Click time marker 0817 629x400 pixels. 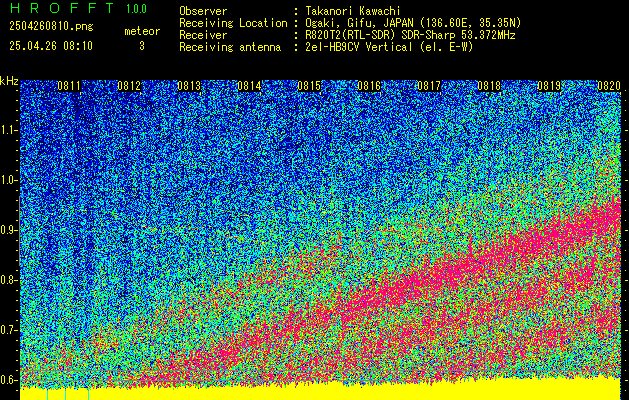coord(429,86)
